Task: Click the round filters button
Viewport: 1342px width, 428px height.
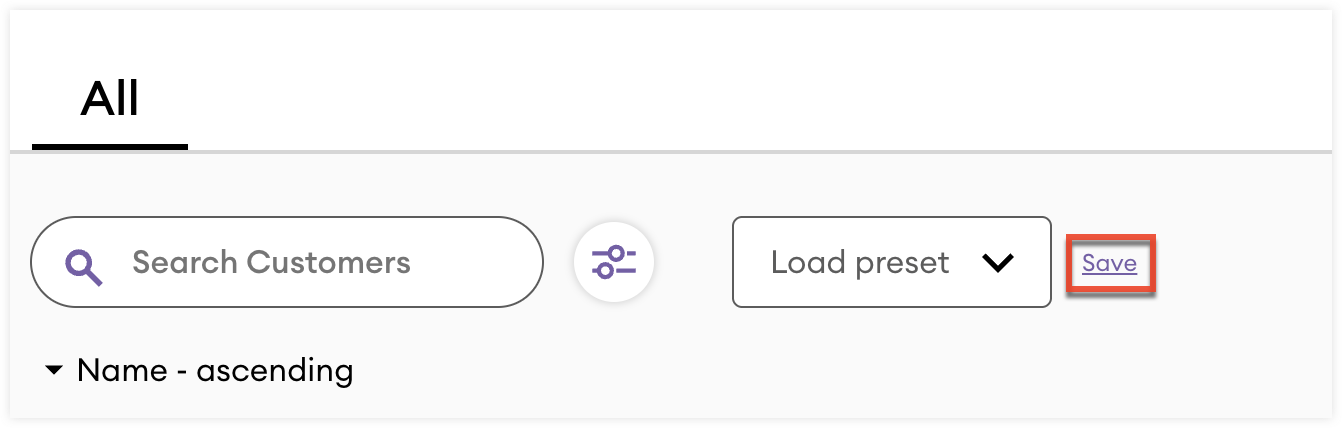Action: click(613, 262)
